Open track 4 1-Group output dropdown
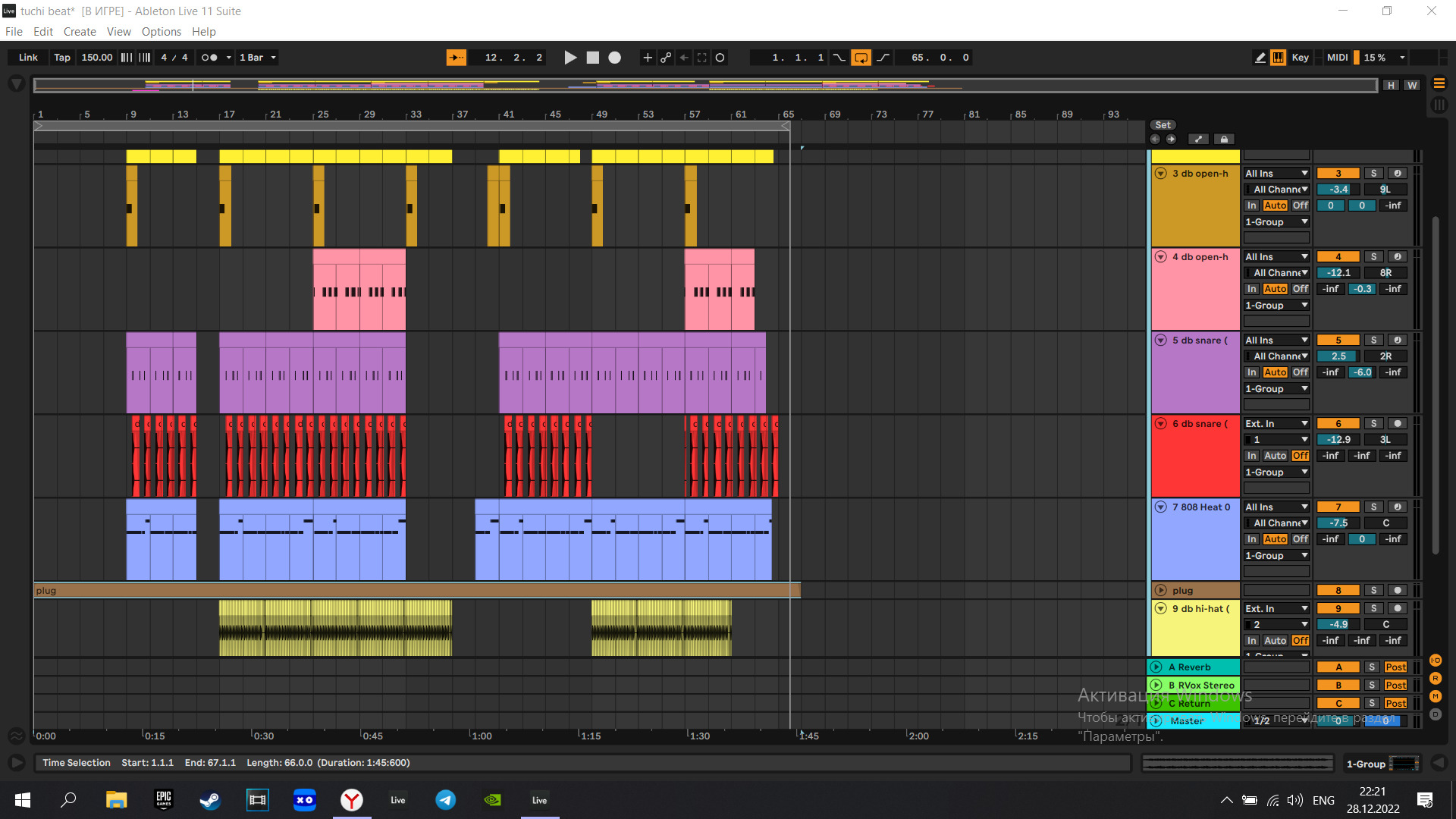This screenshot has height=819, width=1456. click(x=1277, y=306)
